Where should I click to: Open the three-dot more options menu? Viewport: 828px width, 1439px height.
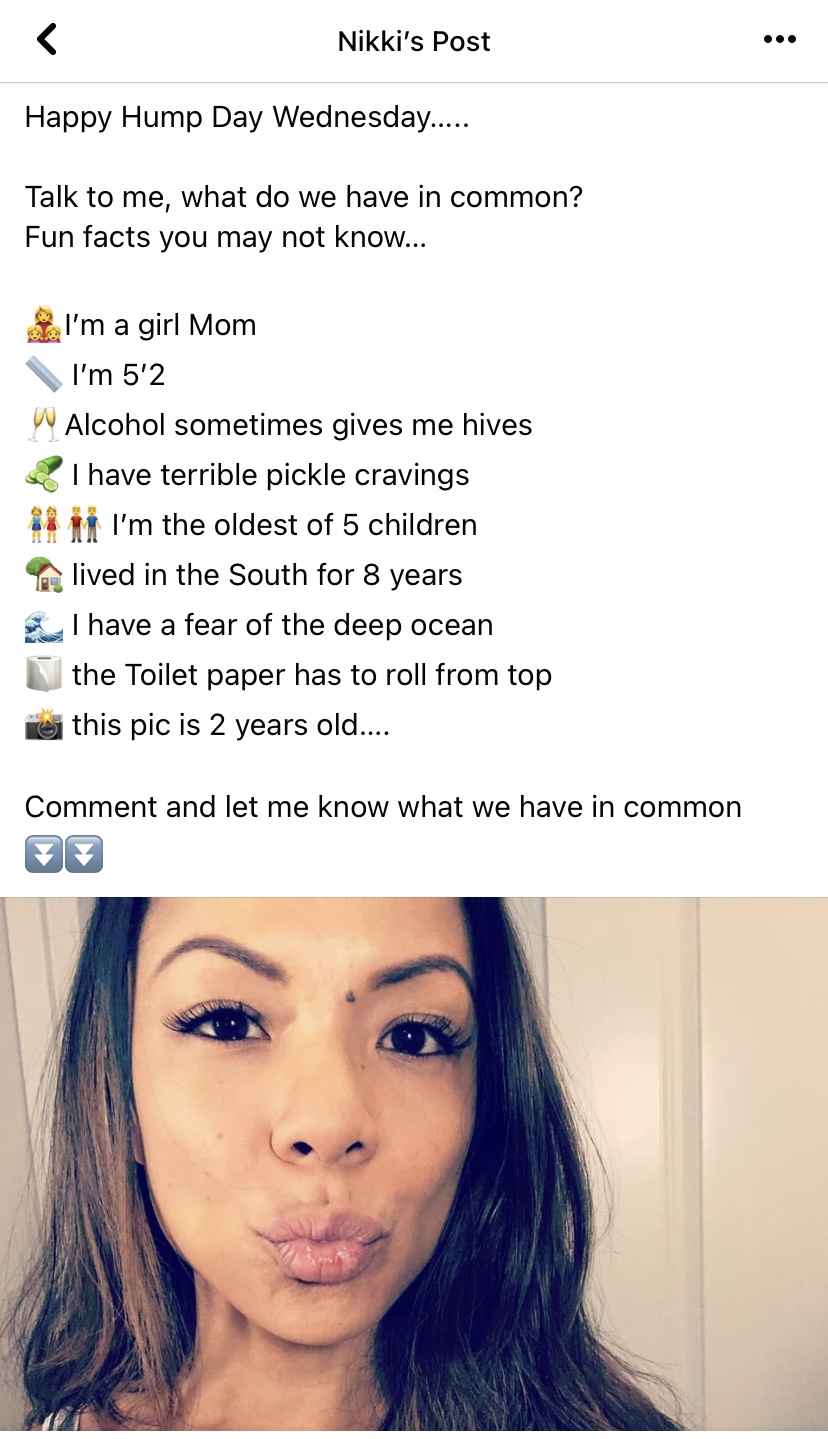tap(779, 40)
